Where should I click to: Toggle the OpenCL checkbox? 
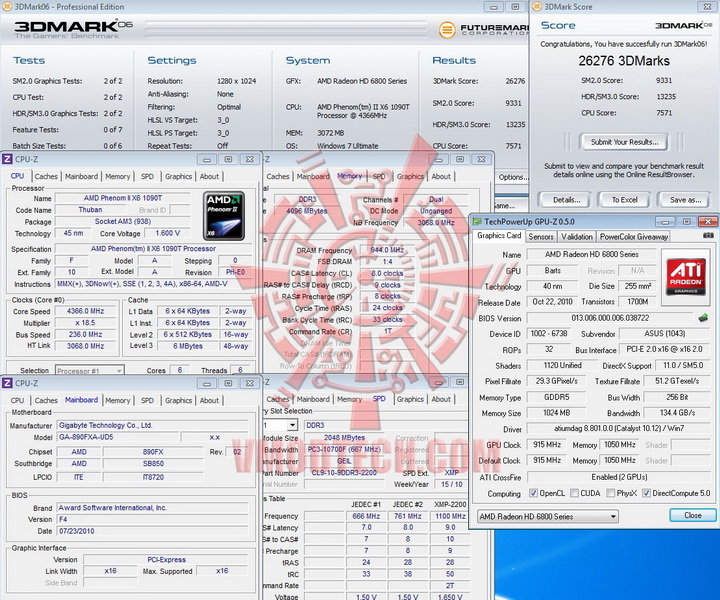(x=531, y=493)
